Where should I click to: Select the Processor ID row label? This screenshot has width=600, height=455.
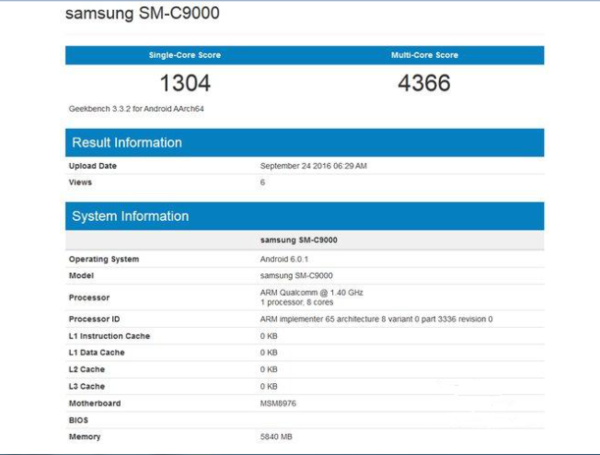[98, 319]
